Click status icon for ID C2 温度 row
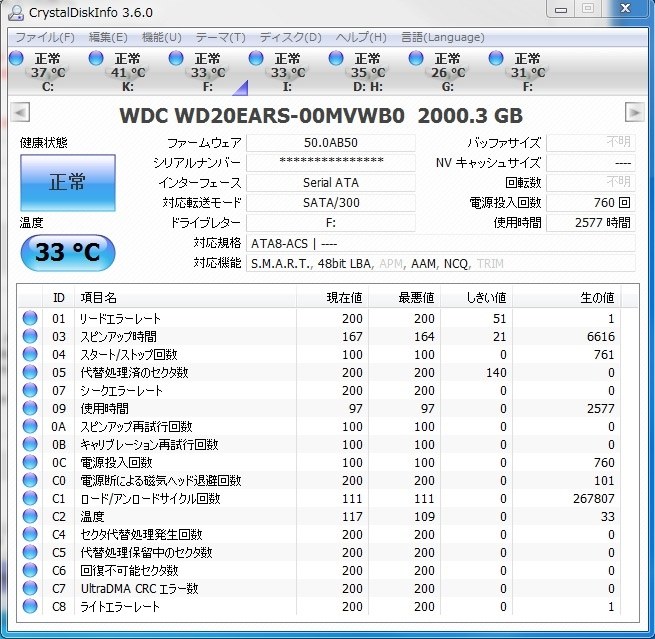The image size is (655, 639). click(x=30, y=516)
